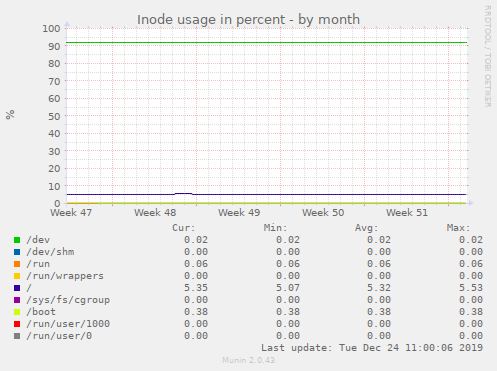Viewport: 497px width, 371px height.
Task: Click the 100 y-axis label
Action: coord(51,29)
